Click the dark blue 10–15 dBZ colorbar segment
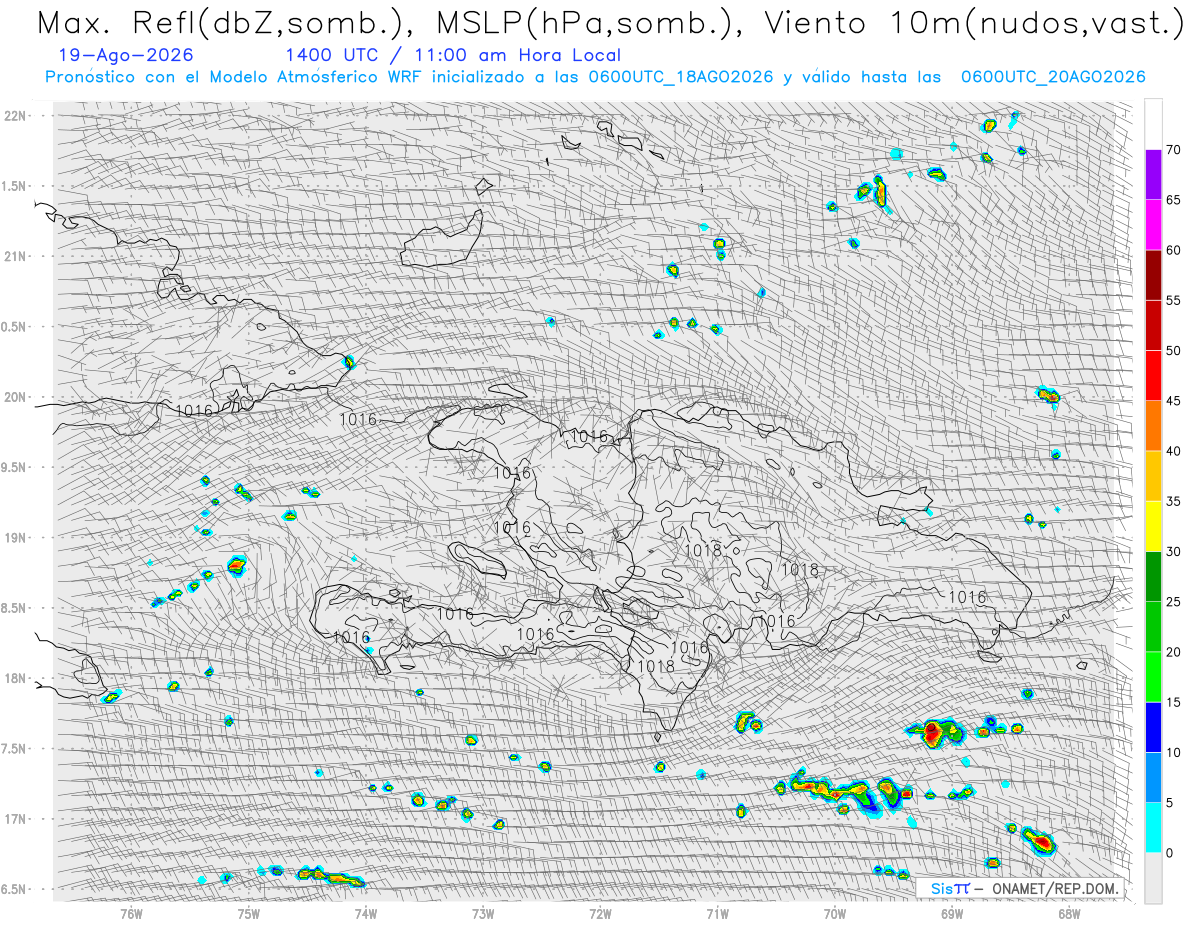This screenshot has width=1200, height=927. (1153, 727)
